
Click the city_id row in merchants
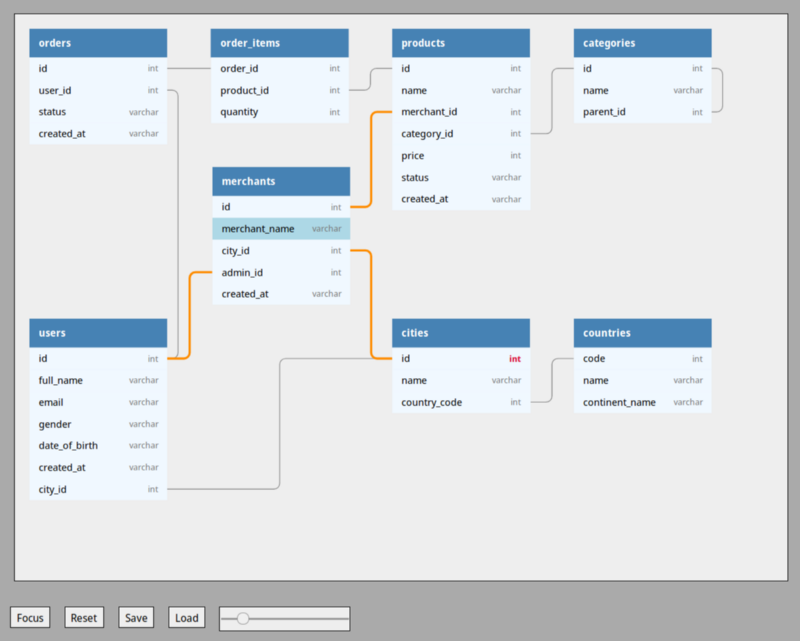coord(281,251)
